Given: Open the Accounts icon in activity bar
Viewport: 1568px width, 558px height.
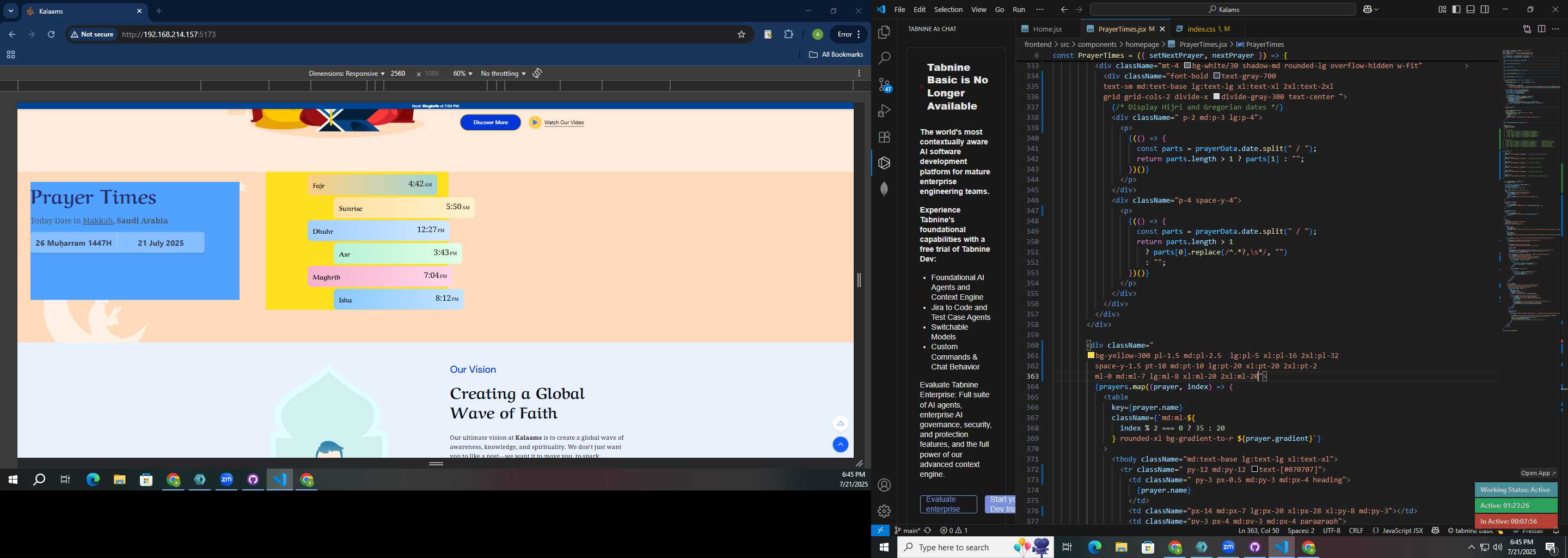Looking at the screenshot, I should click(884, 486).
